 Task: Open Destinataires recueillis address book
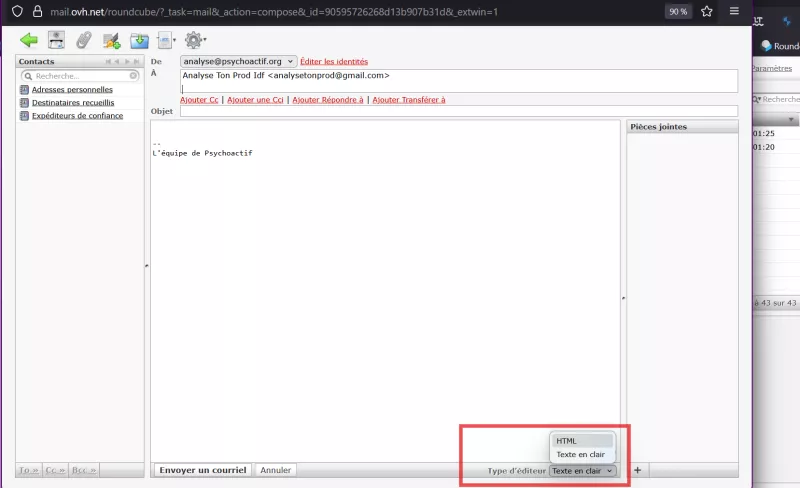(73, 103)
